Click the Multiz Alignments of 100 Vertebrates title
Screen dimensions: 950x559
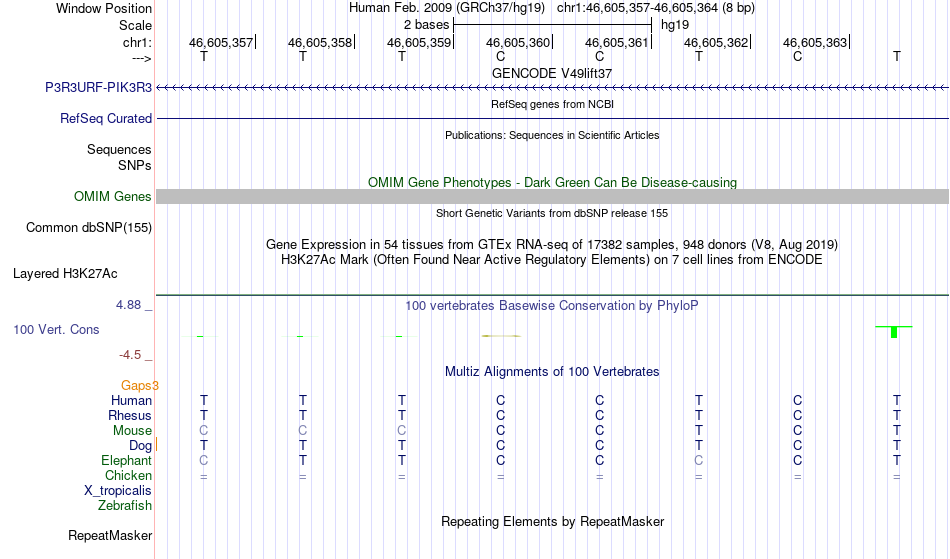[x=552, y=371]
